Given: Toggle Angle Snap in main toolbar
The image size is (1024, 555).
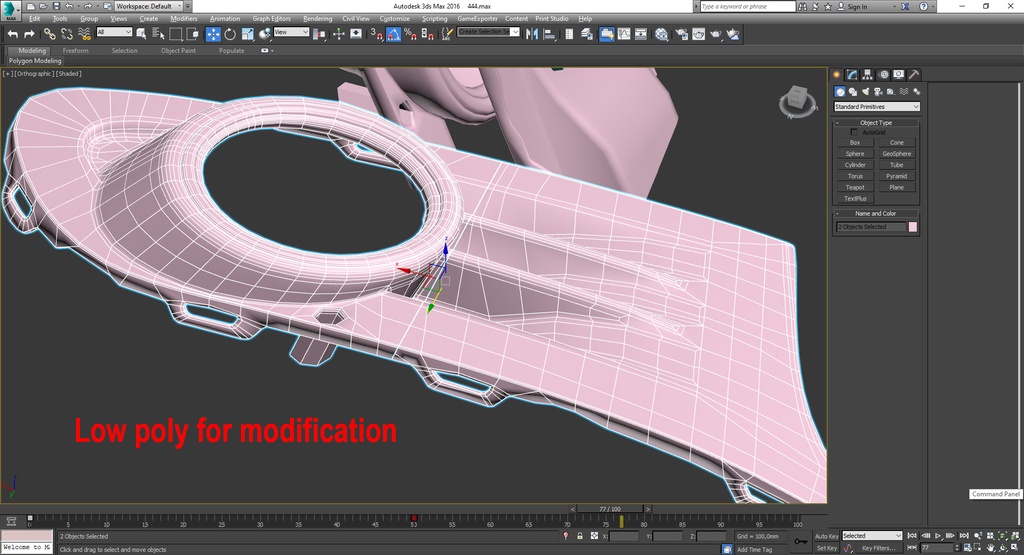Looking at the screenshot, I should coord(393,34).
